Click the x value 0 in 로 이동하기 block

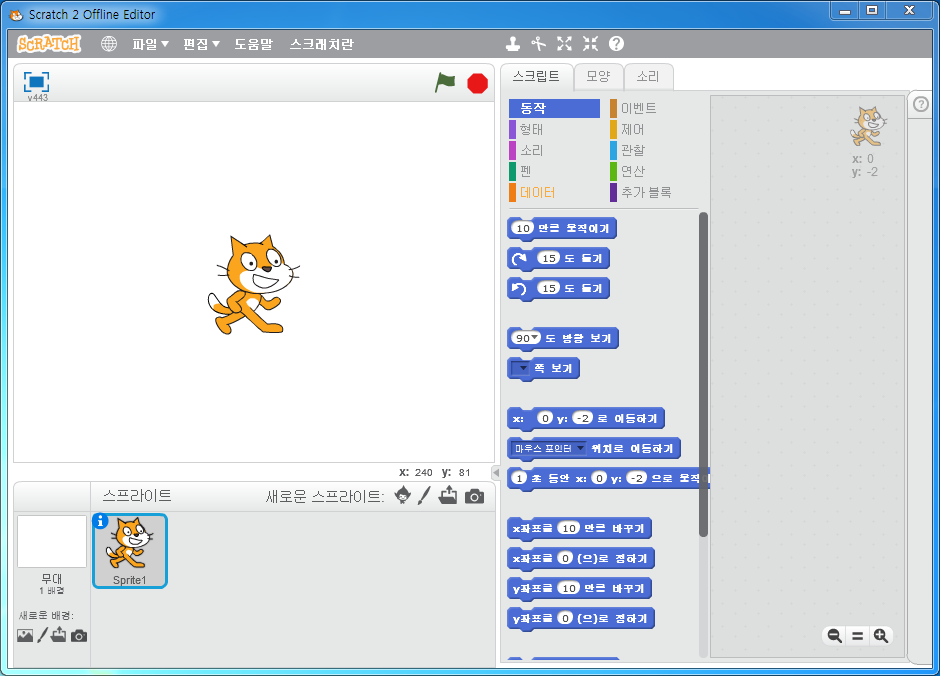tap(544, 418)
